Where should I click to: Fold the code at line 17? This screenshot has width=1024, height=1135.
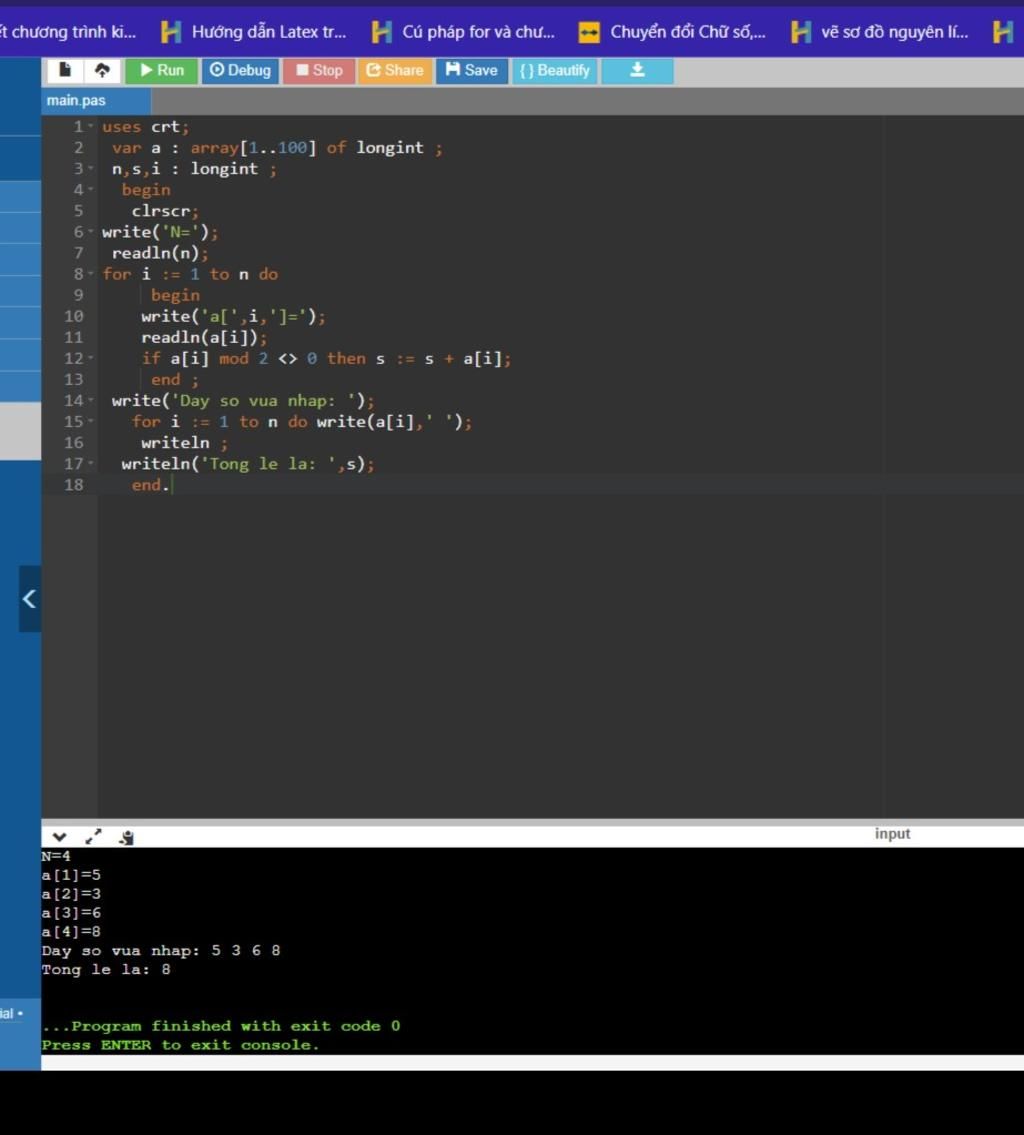click(x=91, y=464)
